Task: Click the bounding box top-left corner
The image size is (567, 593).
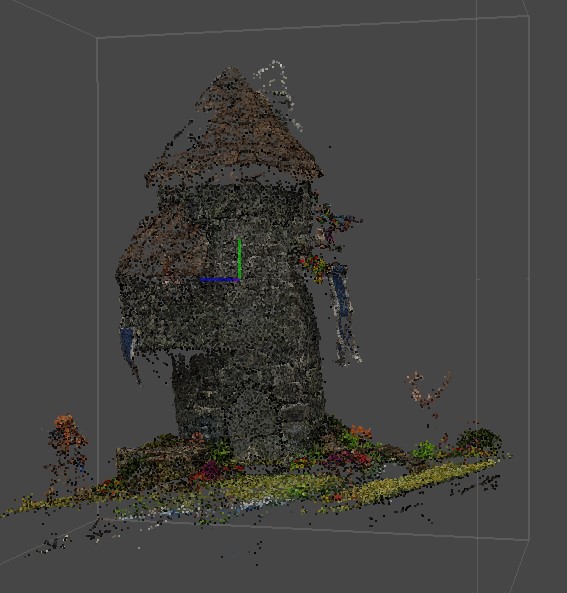Action: (x=98, y=38)
